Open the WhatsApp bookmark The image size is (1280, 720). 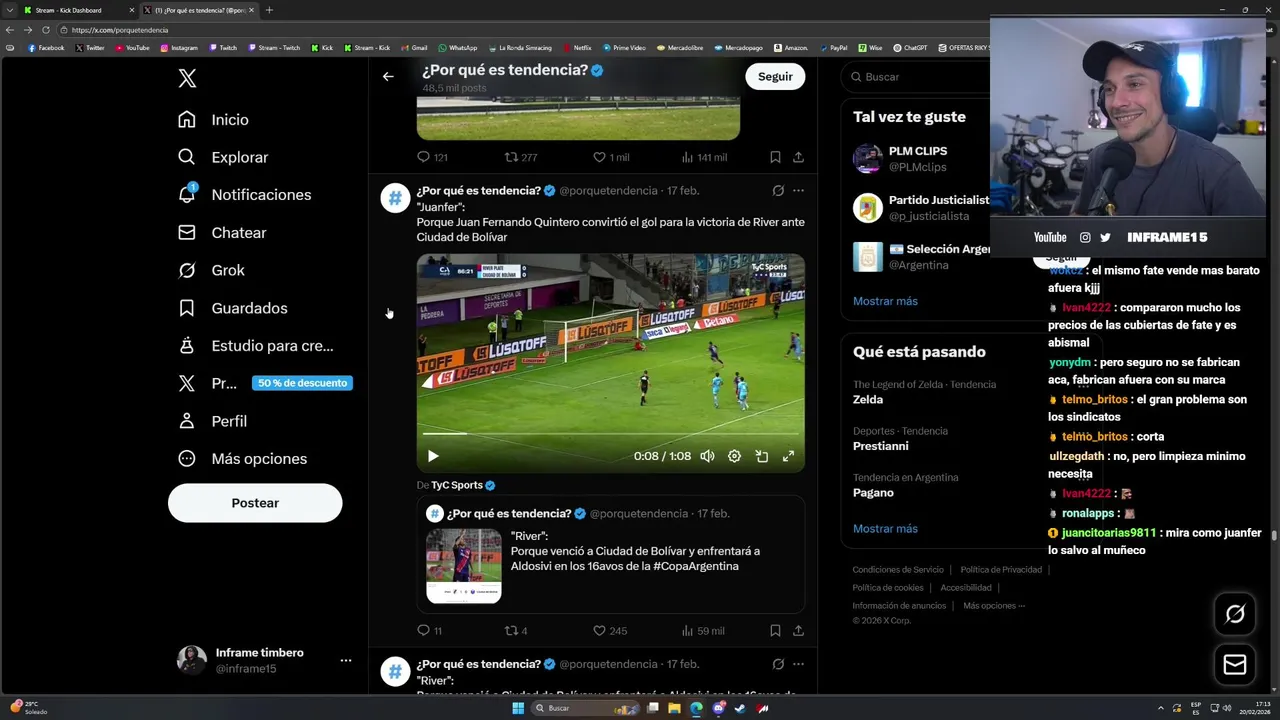tap(457, 48)
